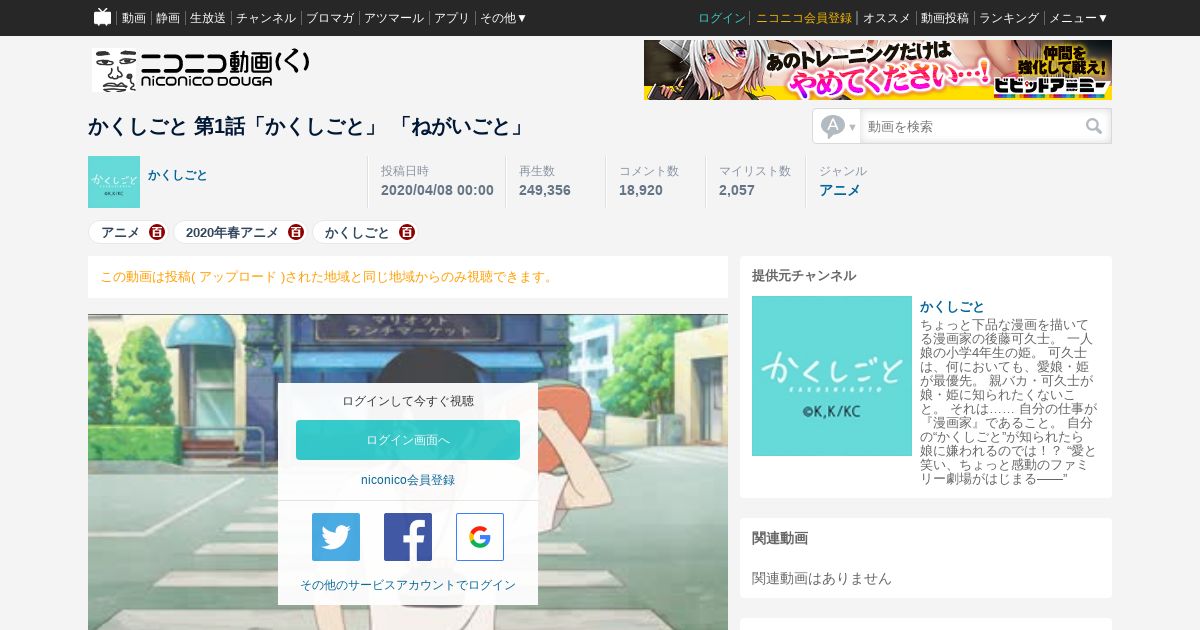
Task: Click the top advertisement banner
Action: [878, 70]
